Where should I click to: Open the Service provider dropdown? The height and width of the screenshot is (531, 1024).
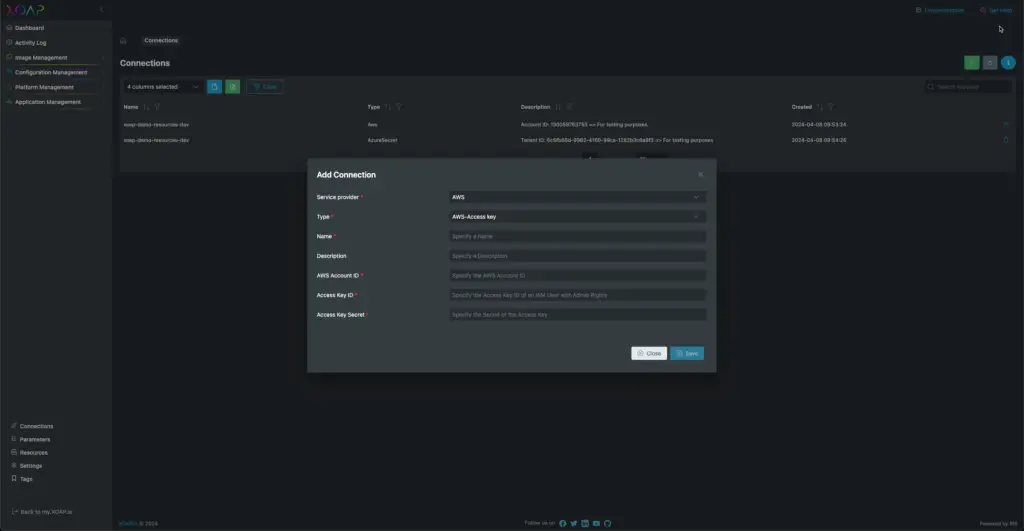577,197
